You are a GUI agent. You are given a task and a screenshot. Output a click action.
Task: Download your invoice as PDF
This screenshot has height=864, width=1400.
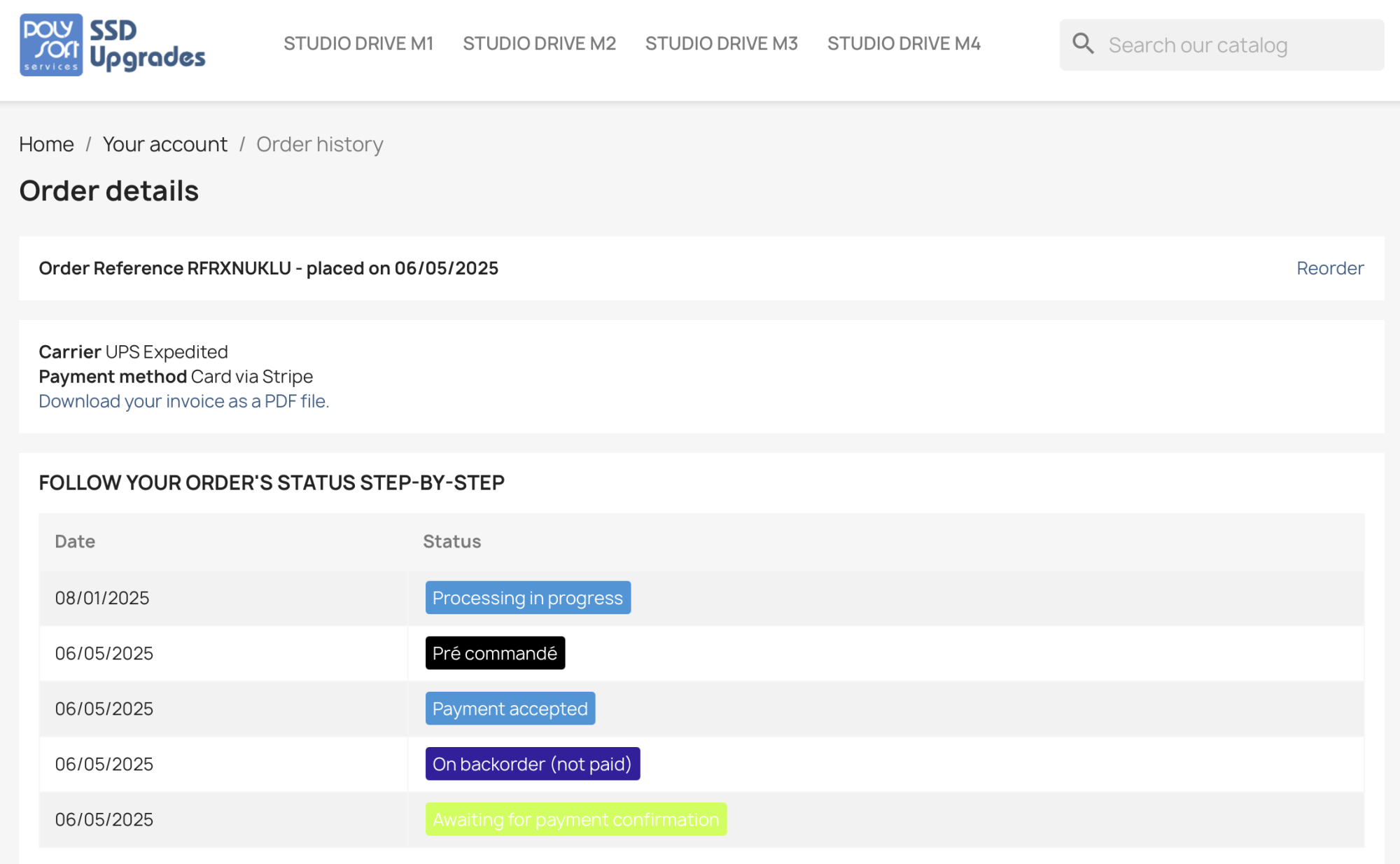tap(183, 401)
